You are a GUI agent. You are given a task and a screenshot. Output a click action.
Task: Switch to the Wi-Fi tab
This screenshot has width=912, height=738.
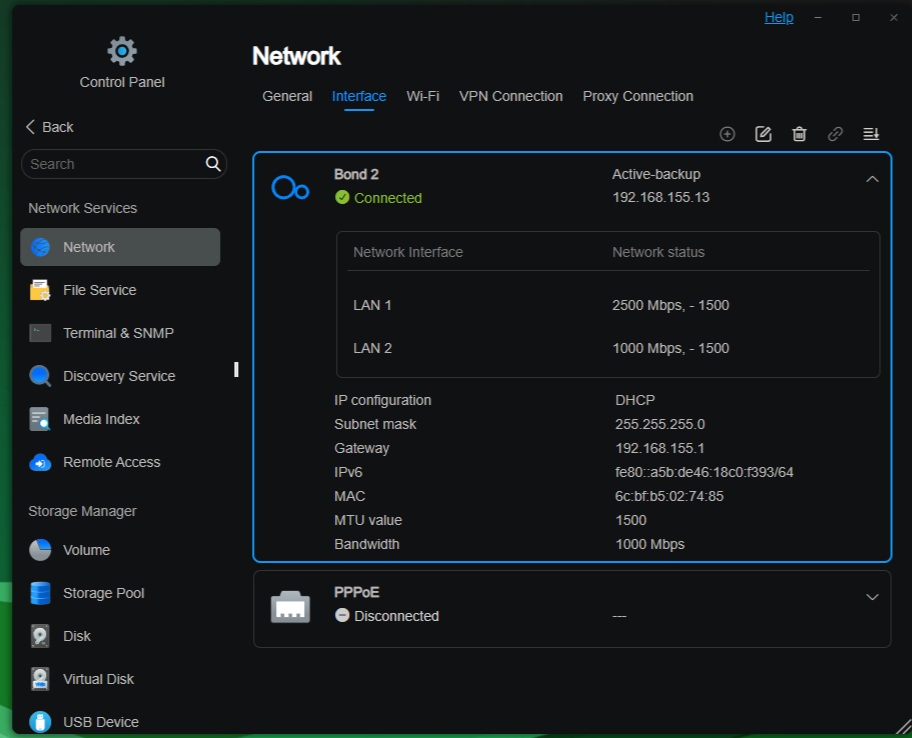click(423, 97)
